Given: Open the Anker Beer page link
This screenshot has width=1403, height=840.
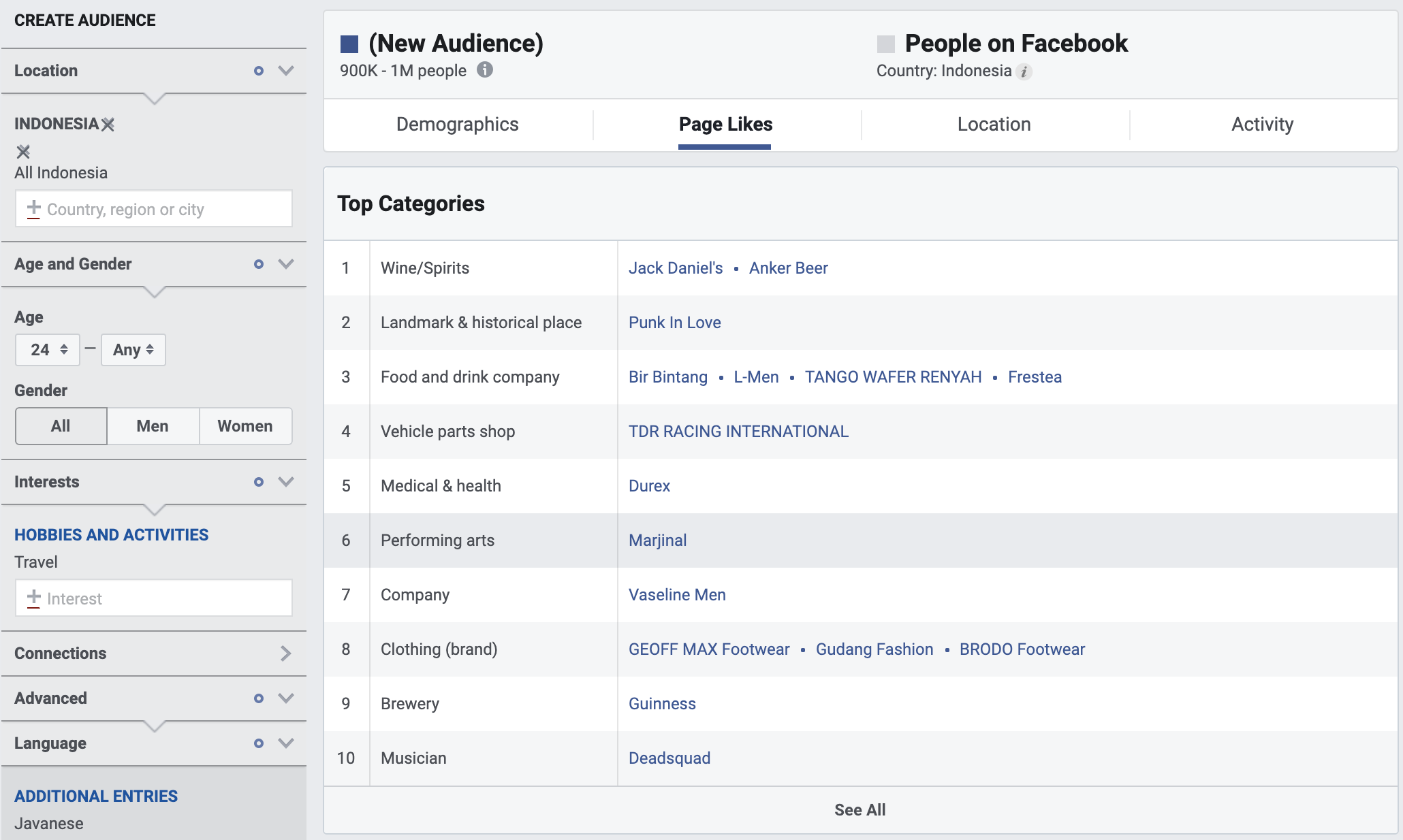Looking at the screenshot, I should [x=788, y=268].
